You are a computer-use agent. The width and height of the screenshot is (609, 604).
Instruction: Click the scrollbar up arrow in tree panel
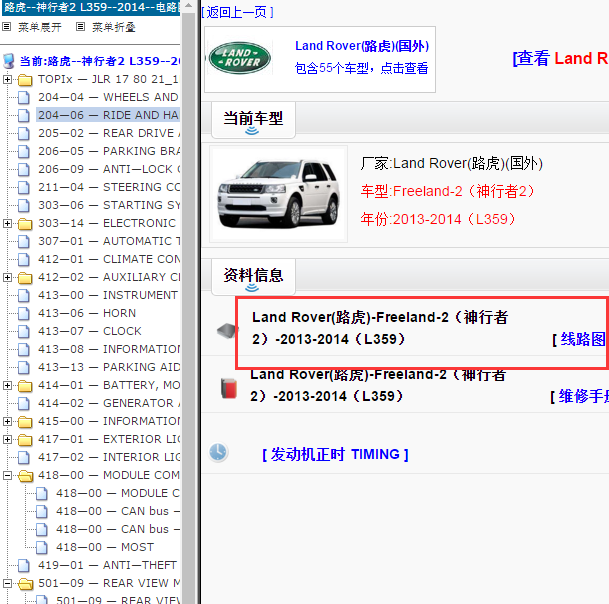click(188, 5)
